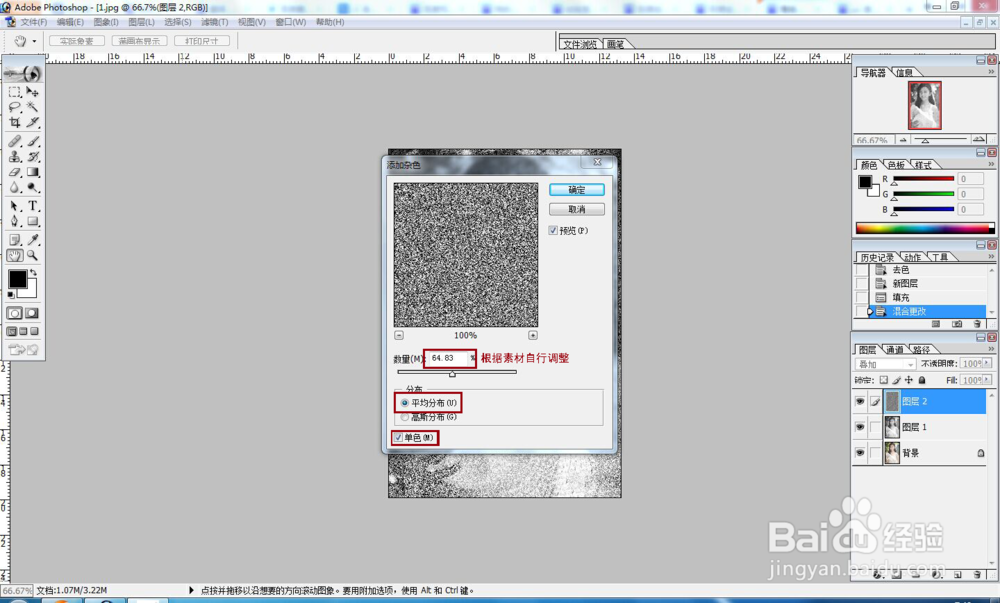This screenshot has width=1000, height=603.
Task: Click the noise amount slider handle
Action: [452, 374]
